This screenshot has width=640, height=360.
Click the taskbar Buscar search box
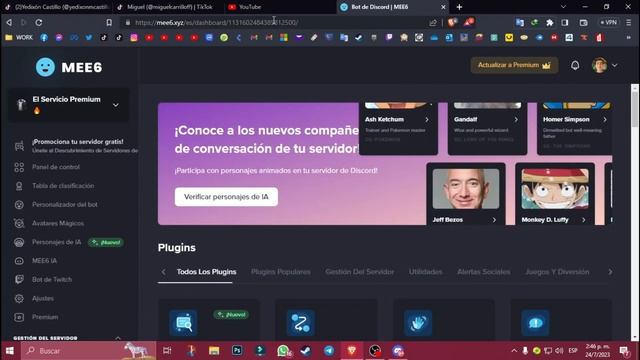(88, 351)
